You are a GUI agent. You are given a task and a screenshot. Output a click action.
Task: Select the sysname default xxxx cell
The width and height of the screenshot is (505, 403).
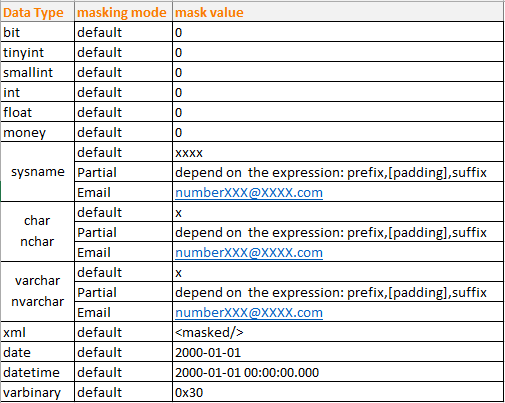click(x=338, y=152)
